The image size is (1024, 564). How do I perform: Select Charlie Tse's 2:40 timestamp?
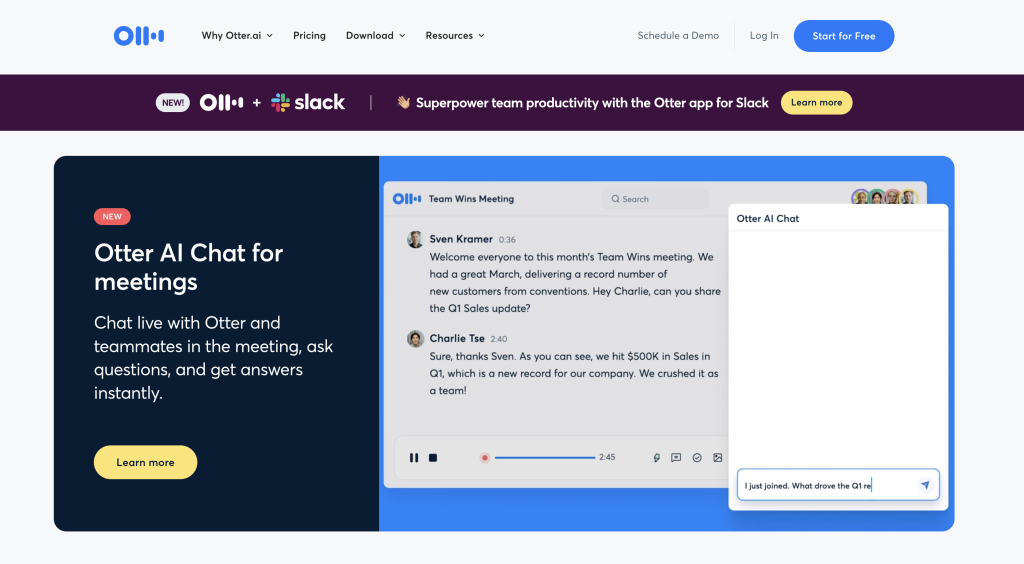pos(499,339)
